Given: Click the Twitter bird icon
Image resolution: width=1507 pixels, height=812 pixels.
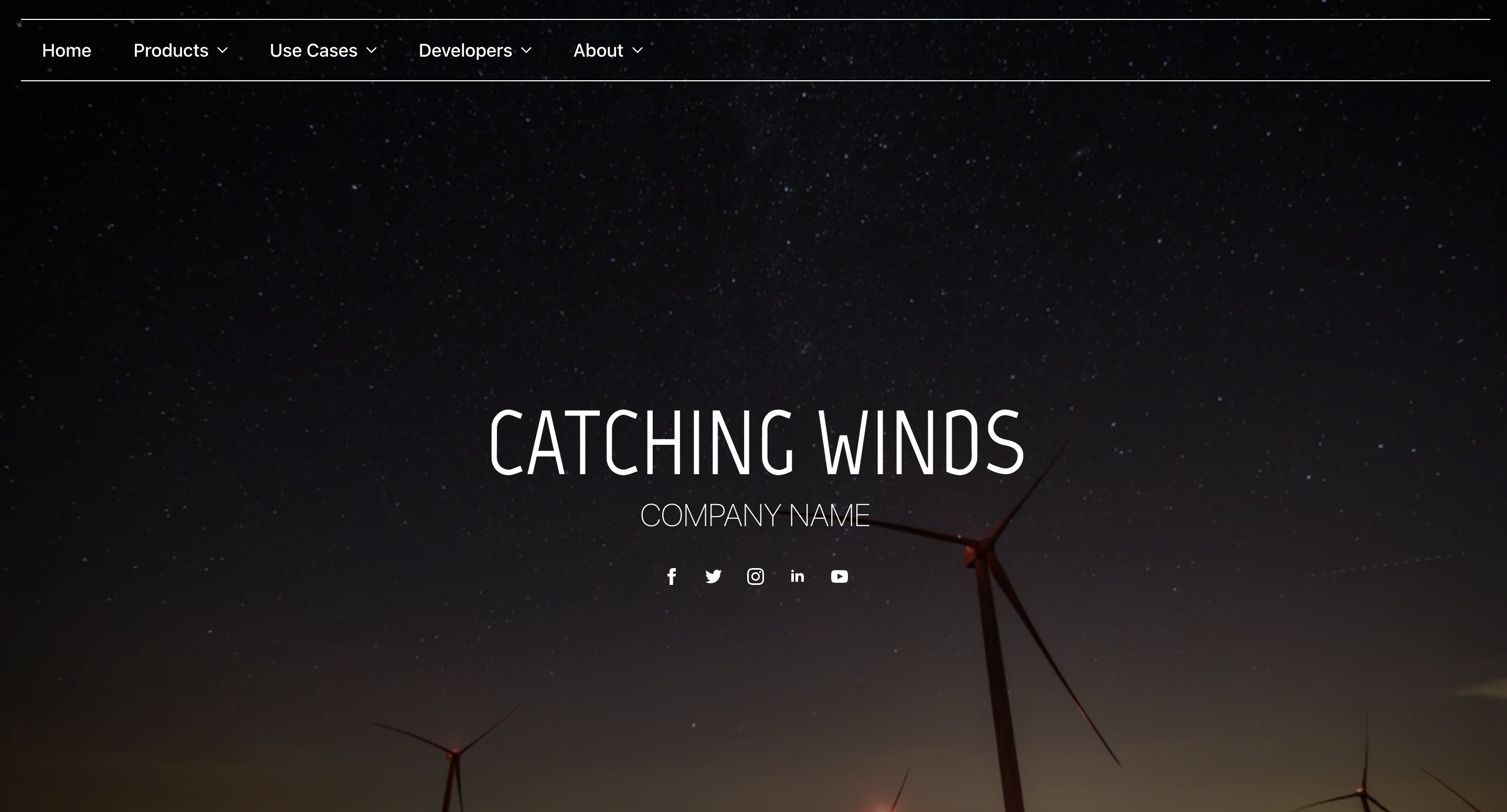Looking at the screenshot, I should 713,577.
